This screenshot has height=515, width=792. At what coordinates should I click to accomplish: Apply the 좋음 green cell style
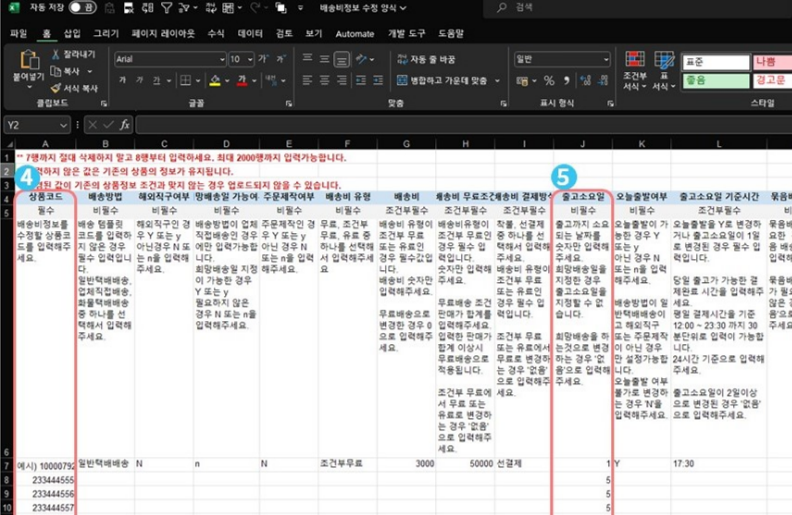(x=716, y=80)
